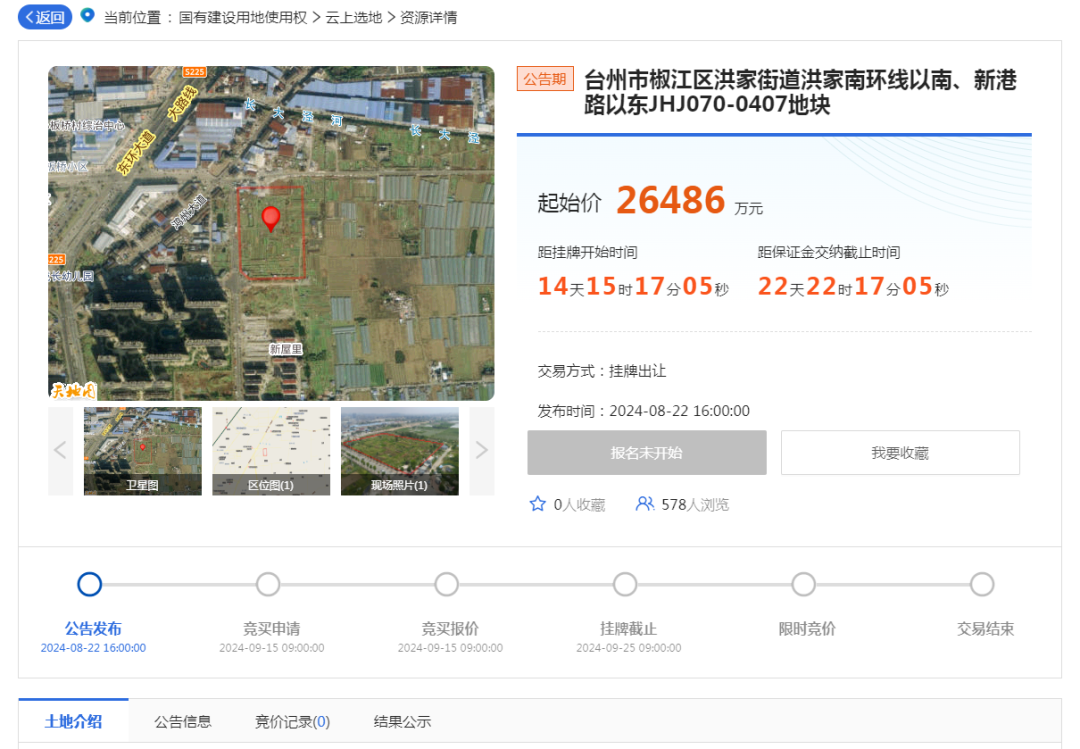The height and width of the screenshot is (749, 1080).
Task: Click the 公告发布 timeline step circle
Action: [90, 584]
